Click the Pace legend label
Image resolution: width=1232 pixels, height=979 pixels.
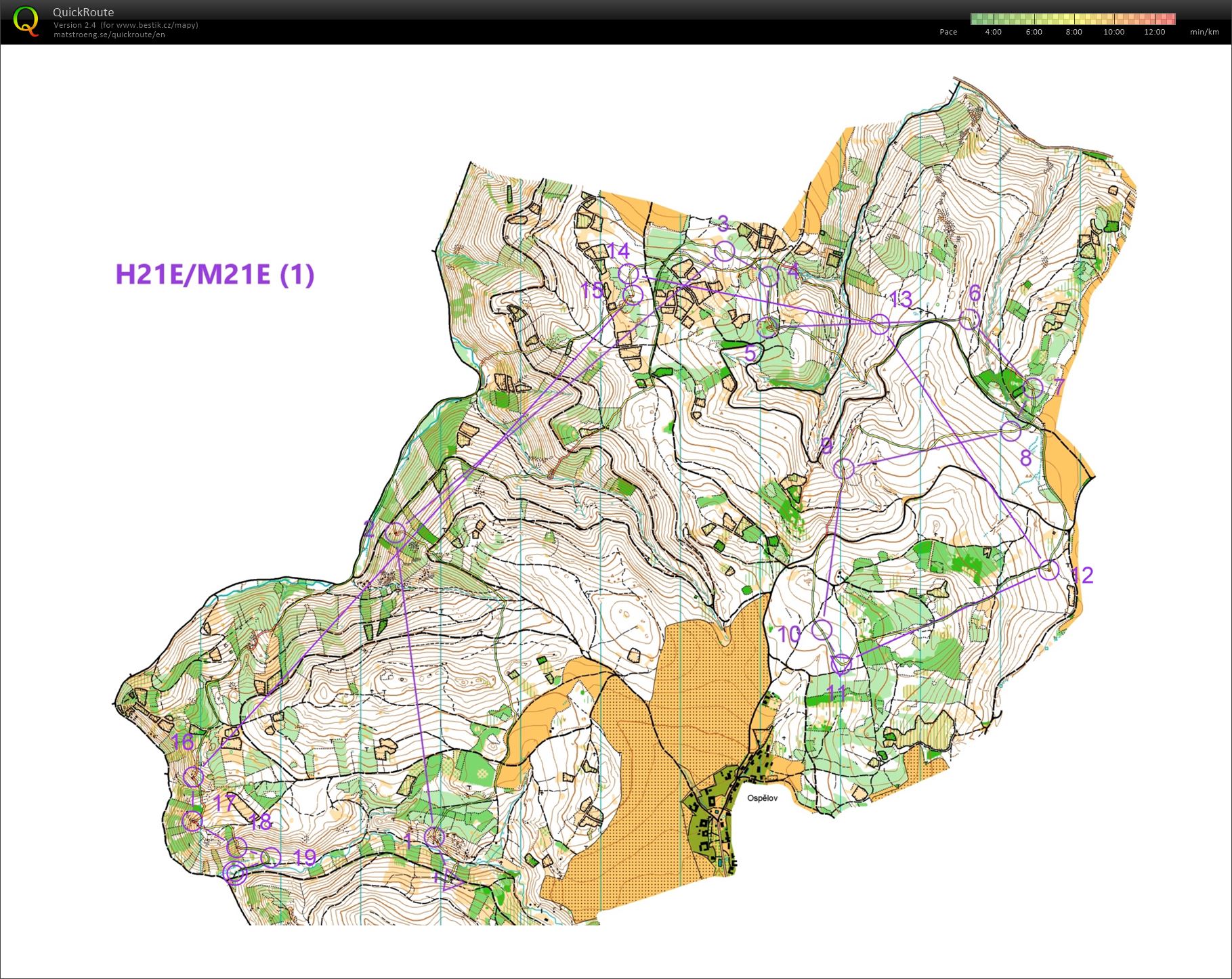(948, 32)
